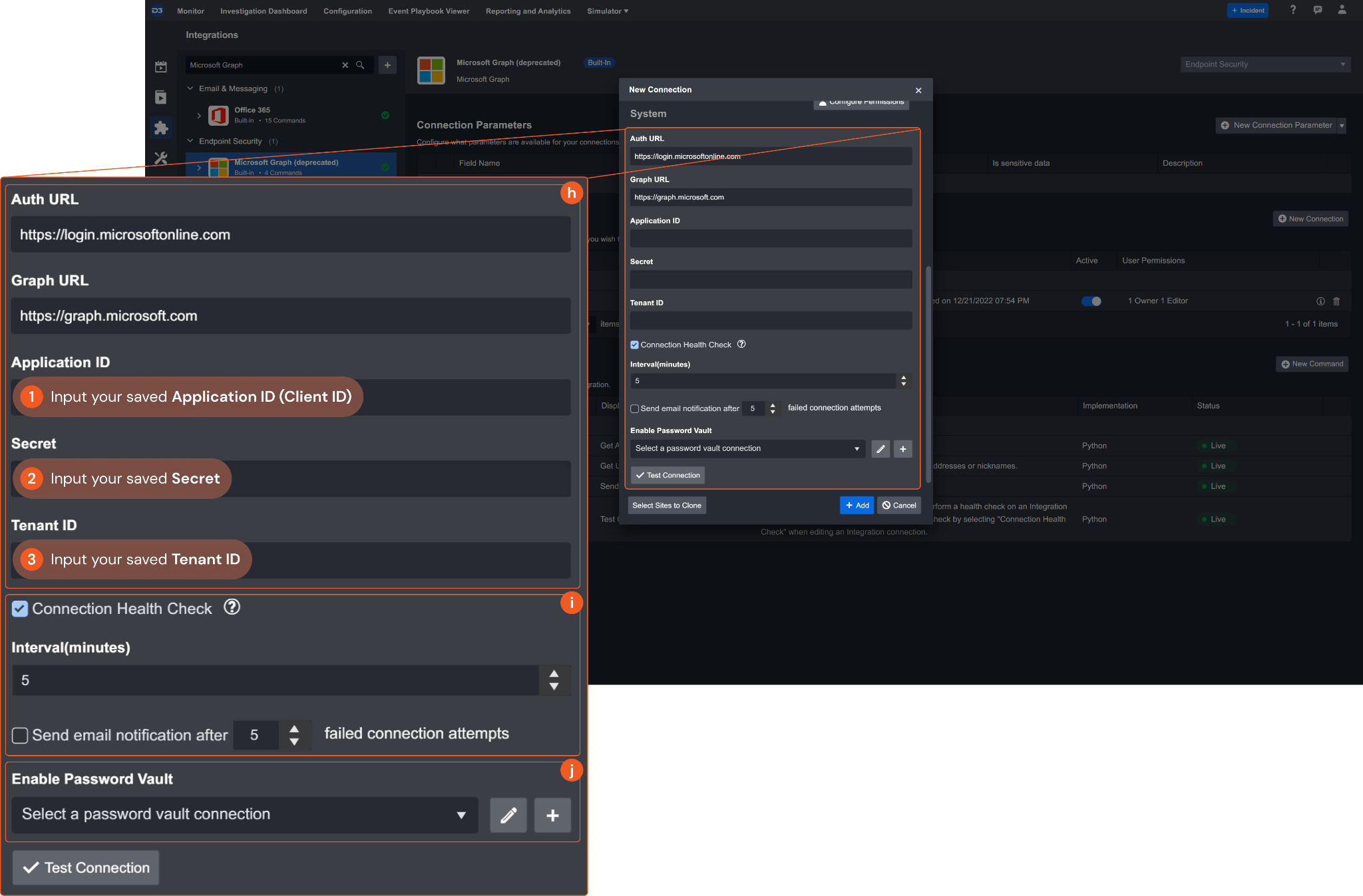Image resolution: width=1363 pixels, height=896 pixels.
Task: Delete the connection using the trash icon
Action: (x=1336, y=301)
